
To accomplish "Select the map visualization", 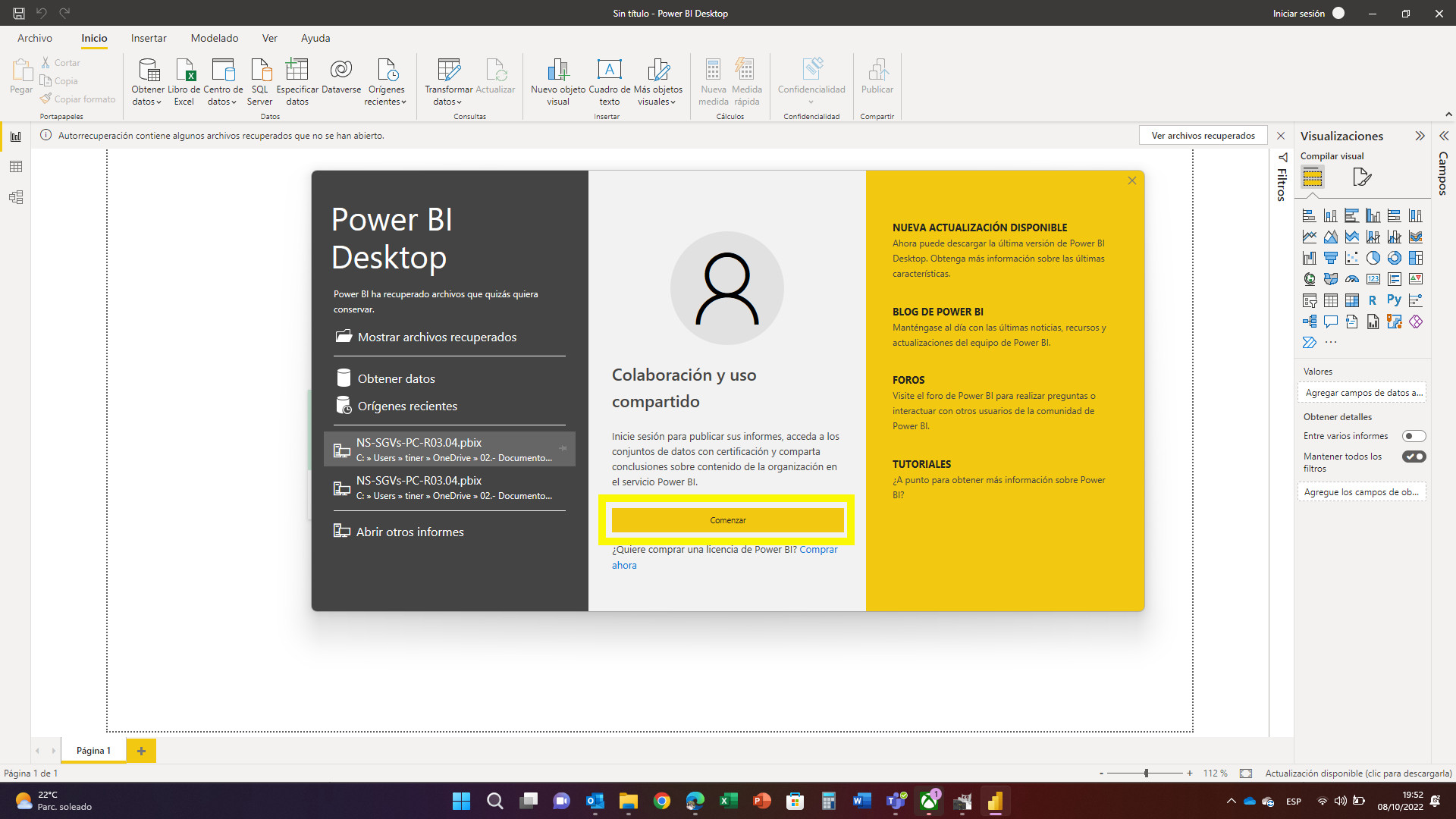I will [1310, 279].
